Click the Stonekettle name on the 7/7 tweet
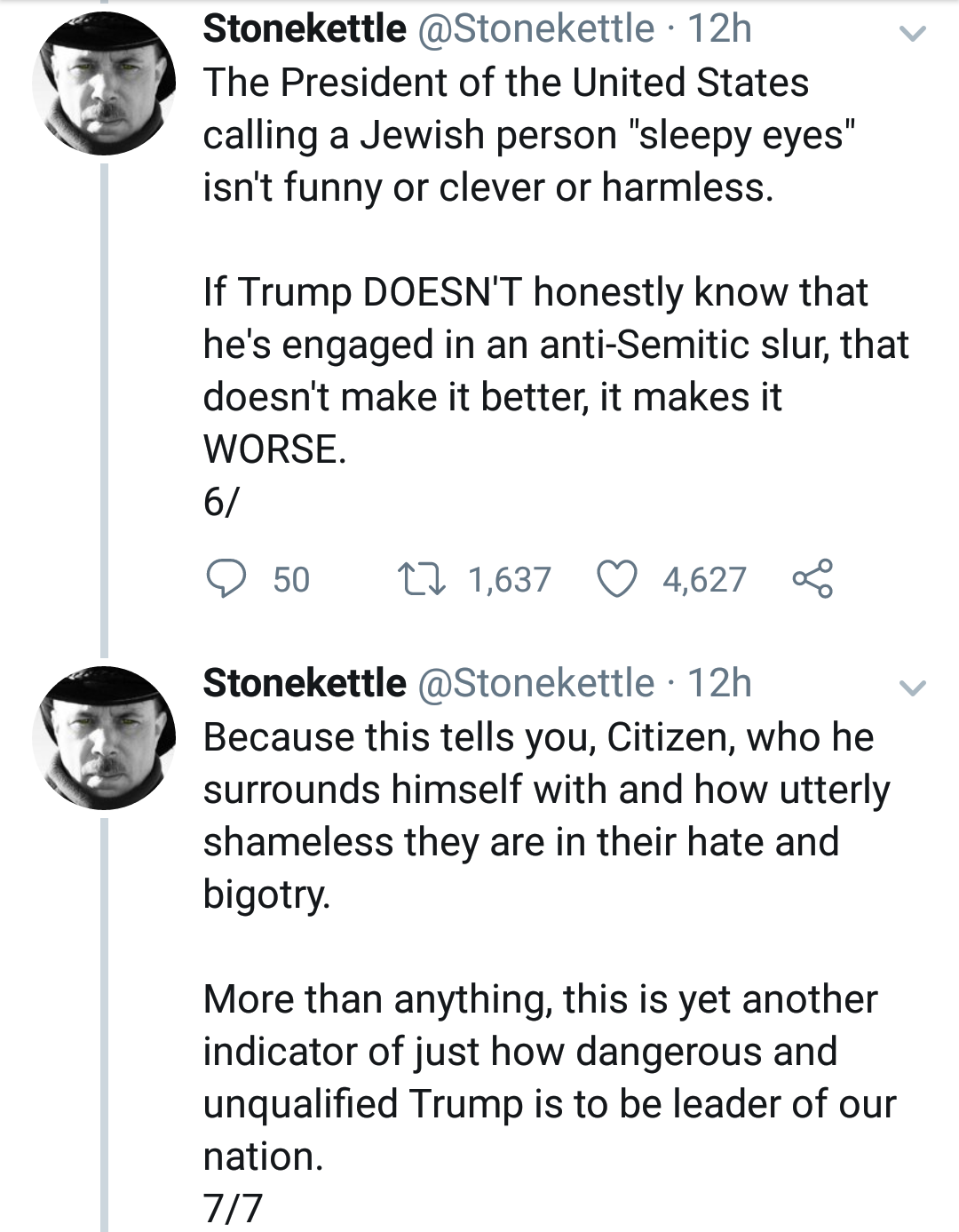959x1232 pixels. click(305, 683)
